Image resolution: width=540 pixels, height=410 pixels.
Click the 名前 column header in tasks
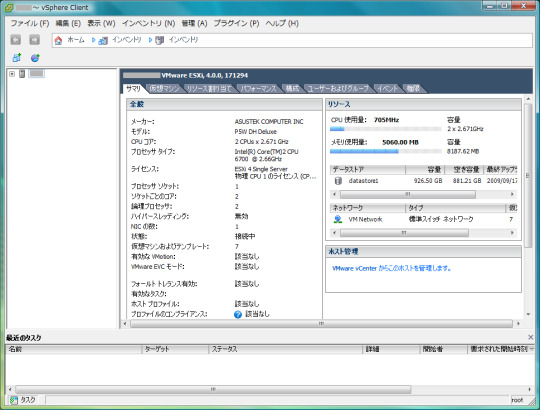73,349
